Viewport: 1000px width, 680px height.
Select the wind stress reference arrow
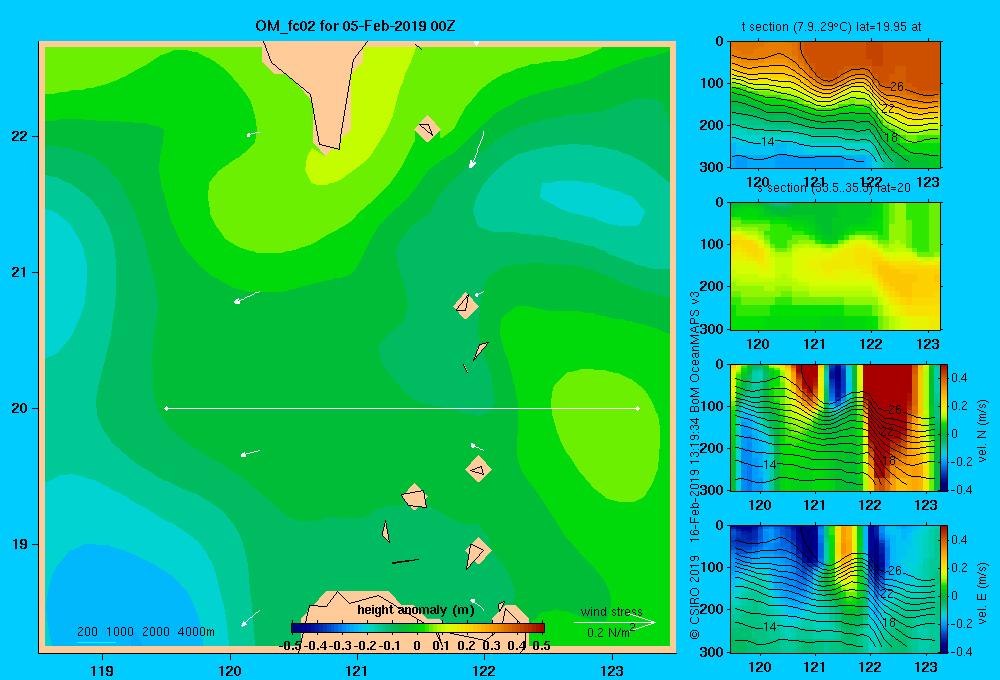coord(614,623)
